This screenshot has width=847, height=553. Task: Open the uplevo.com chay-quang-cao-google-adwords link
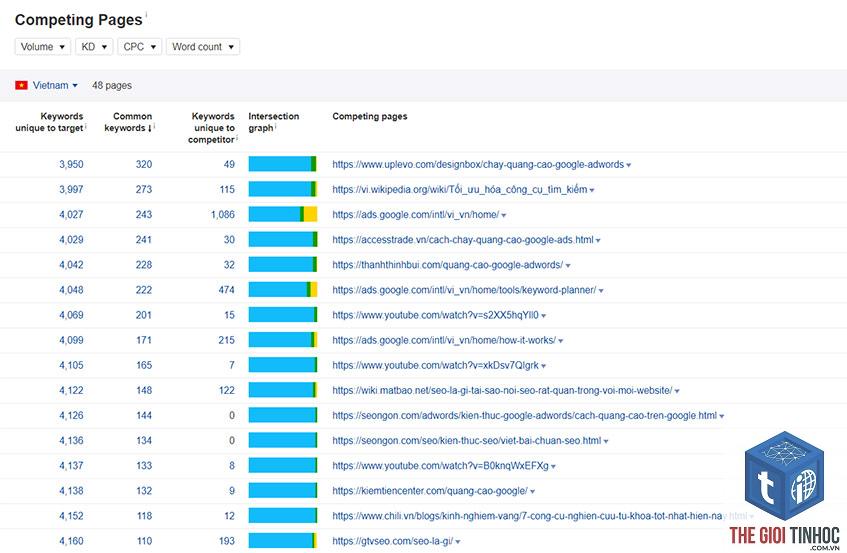point(478,165)
